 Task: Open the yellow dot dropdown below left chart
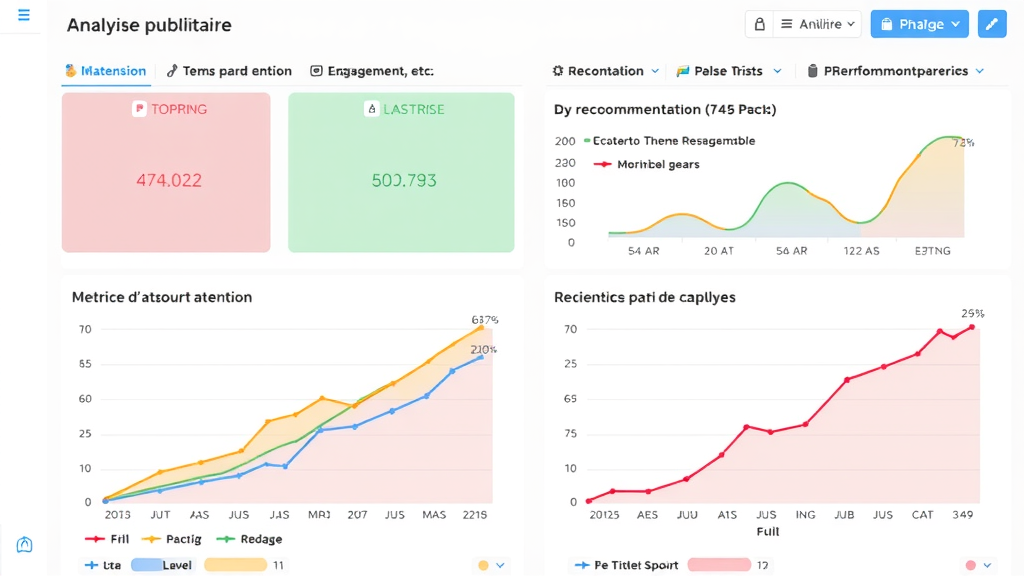click(492, 565)
